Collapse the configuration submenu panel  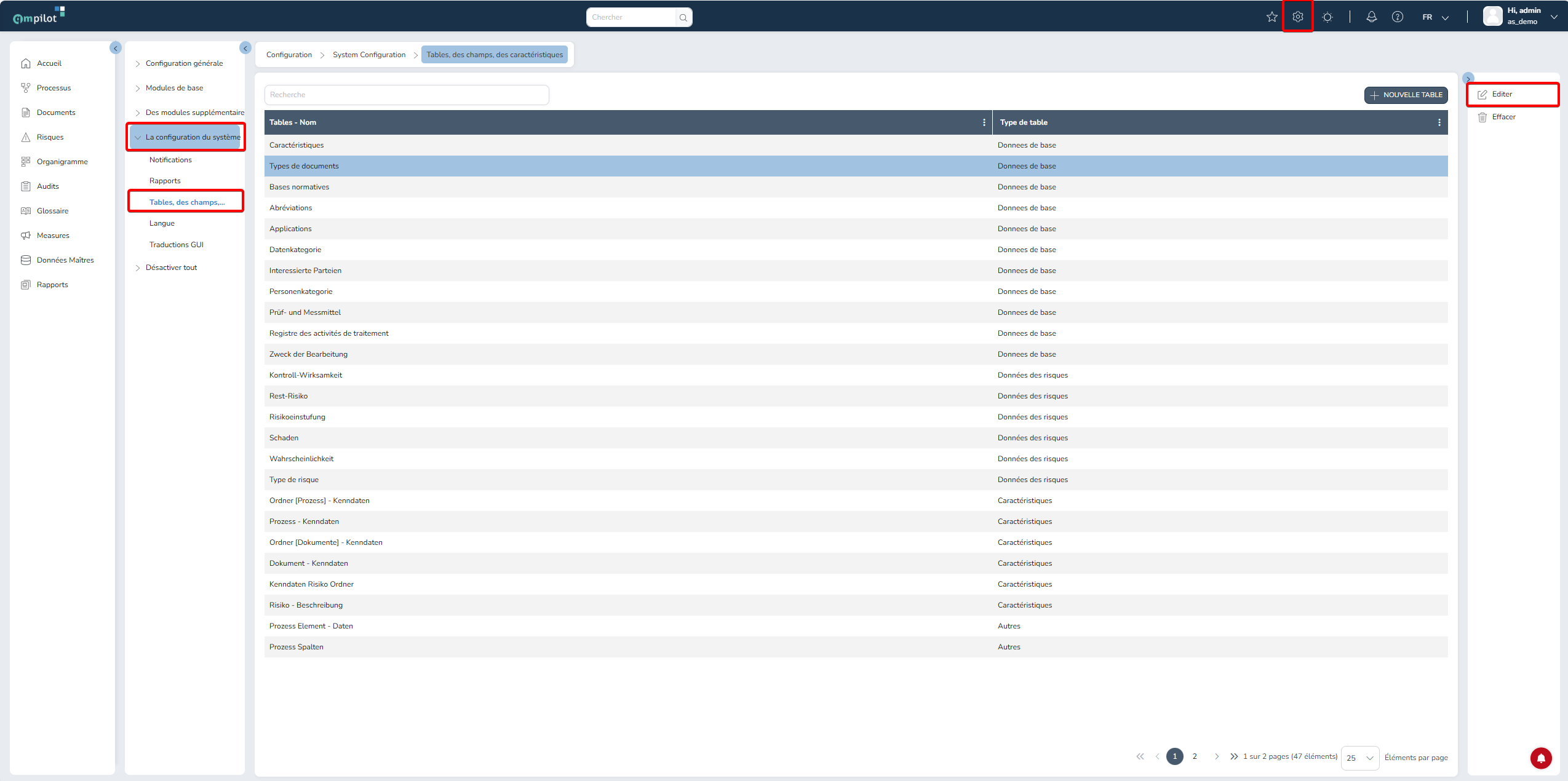[x=245, y=48]
